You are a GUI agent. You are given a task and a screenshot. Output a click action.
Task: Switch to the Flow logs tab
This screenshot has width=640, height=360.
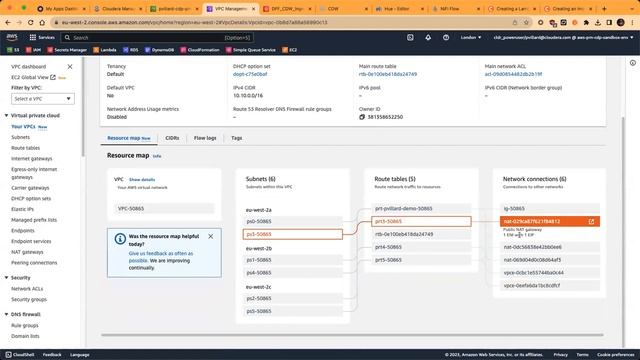(x=205, y=138)
